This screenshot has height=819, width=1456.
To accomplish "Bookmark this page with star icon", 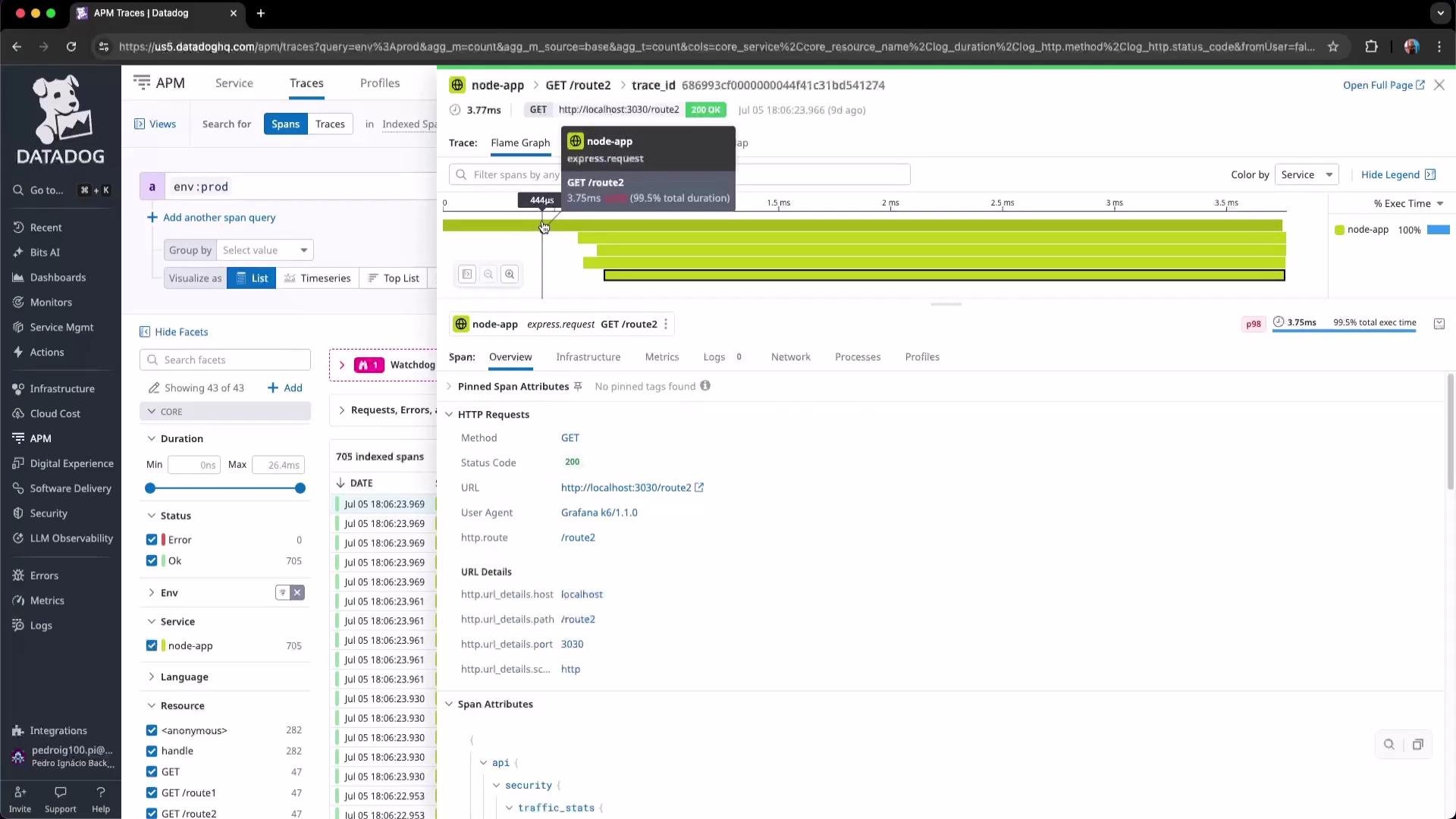I will 1333,46.
